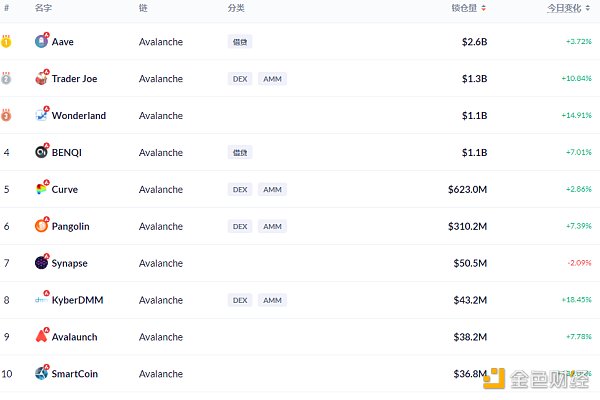Click the Wonderland protocol logo icon
Image resolution: width=600 pixels, height=400 pixels.
pyautogui.click(x=41, y=116)
